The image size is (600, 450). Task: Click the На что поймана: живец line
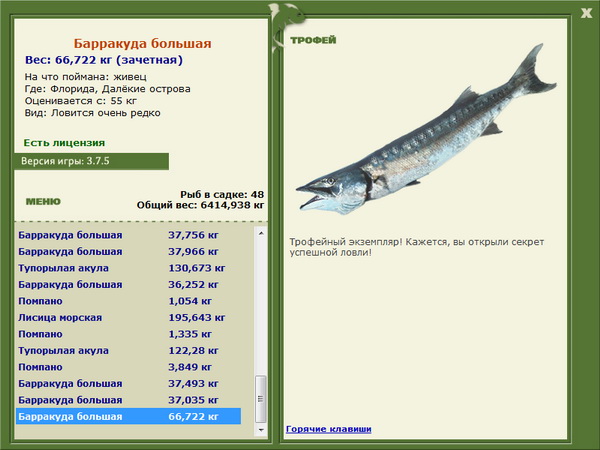point(85,77)
